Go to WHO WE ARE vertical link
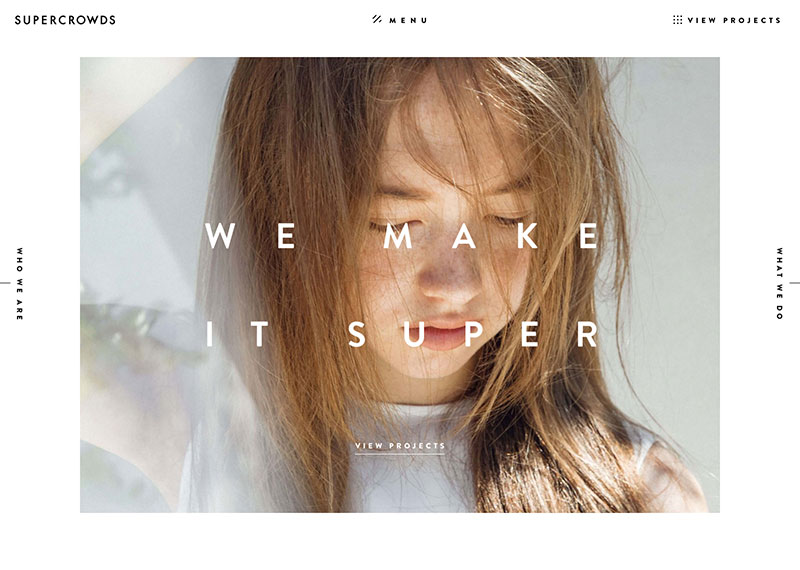 point(19,284)
